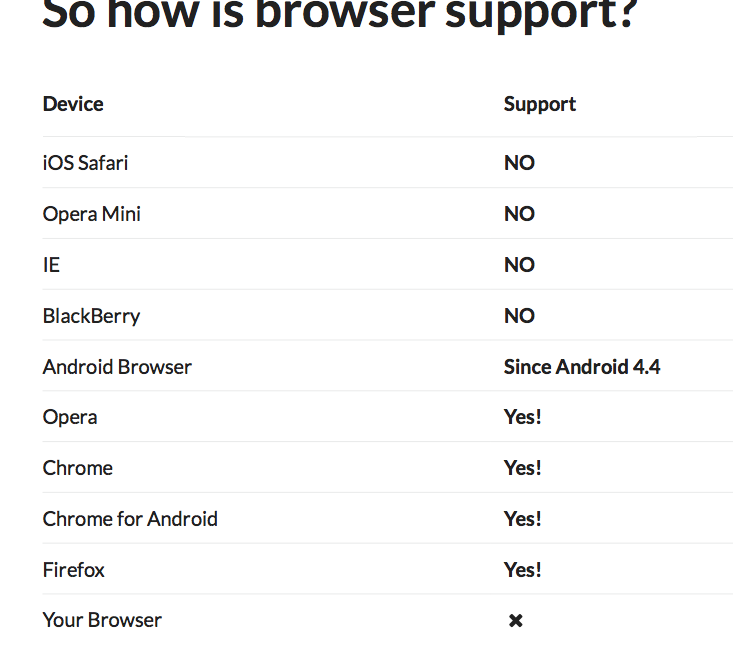Click the Support column header

pyautogui.click(x=540, y=104)
